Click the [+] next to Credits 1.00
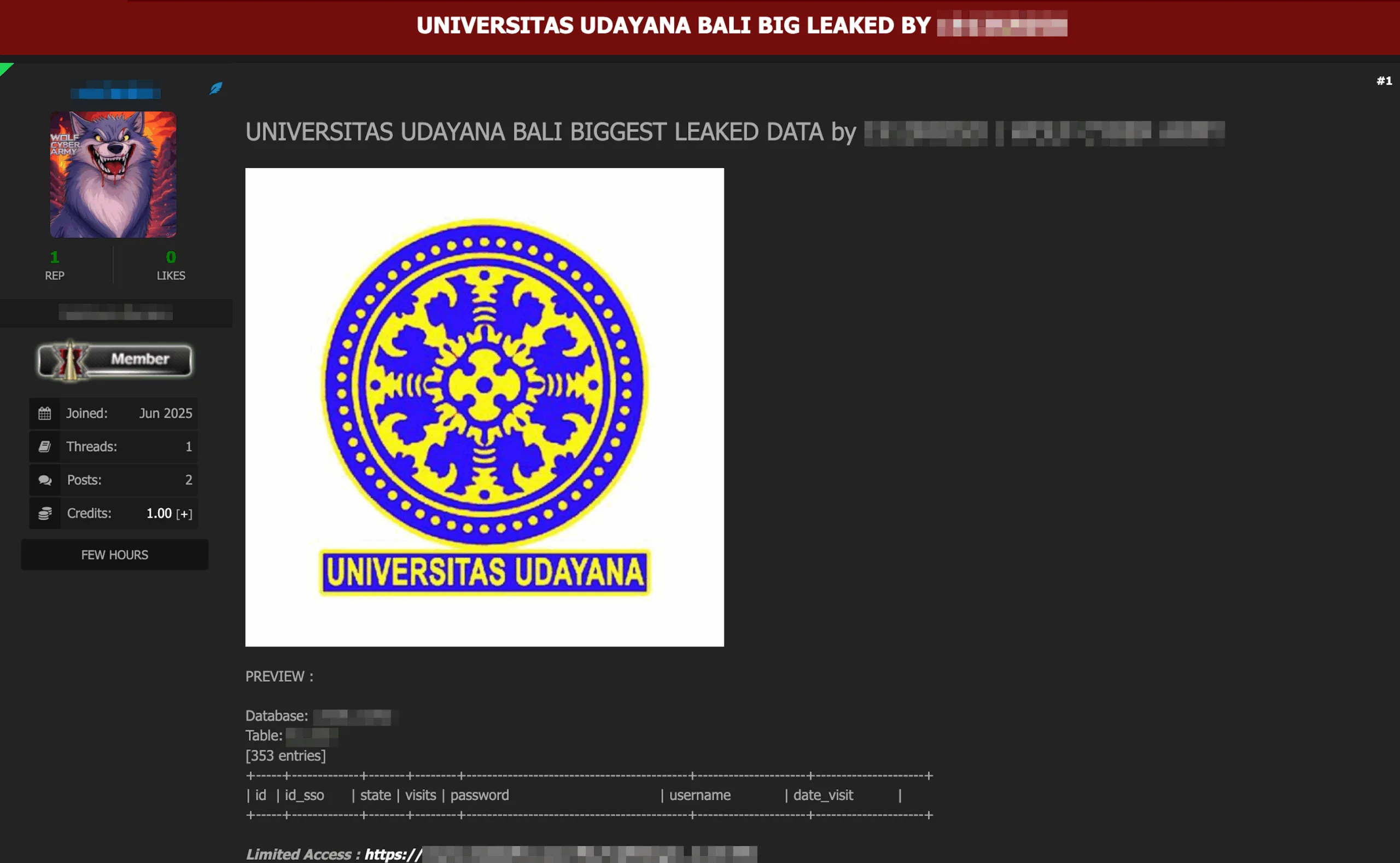 pos(184,514)
